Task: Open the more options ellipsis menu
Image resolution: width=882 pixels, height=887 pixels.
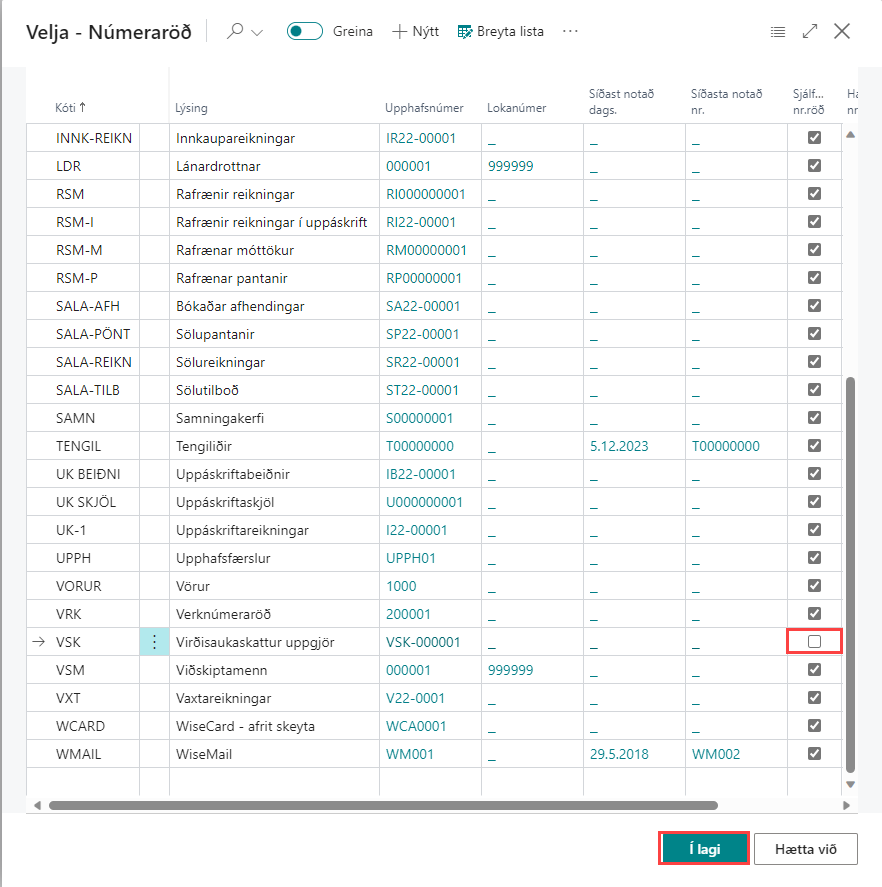Action: (x=571, y=32)
